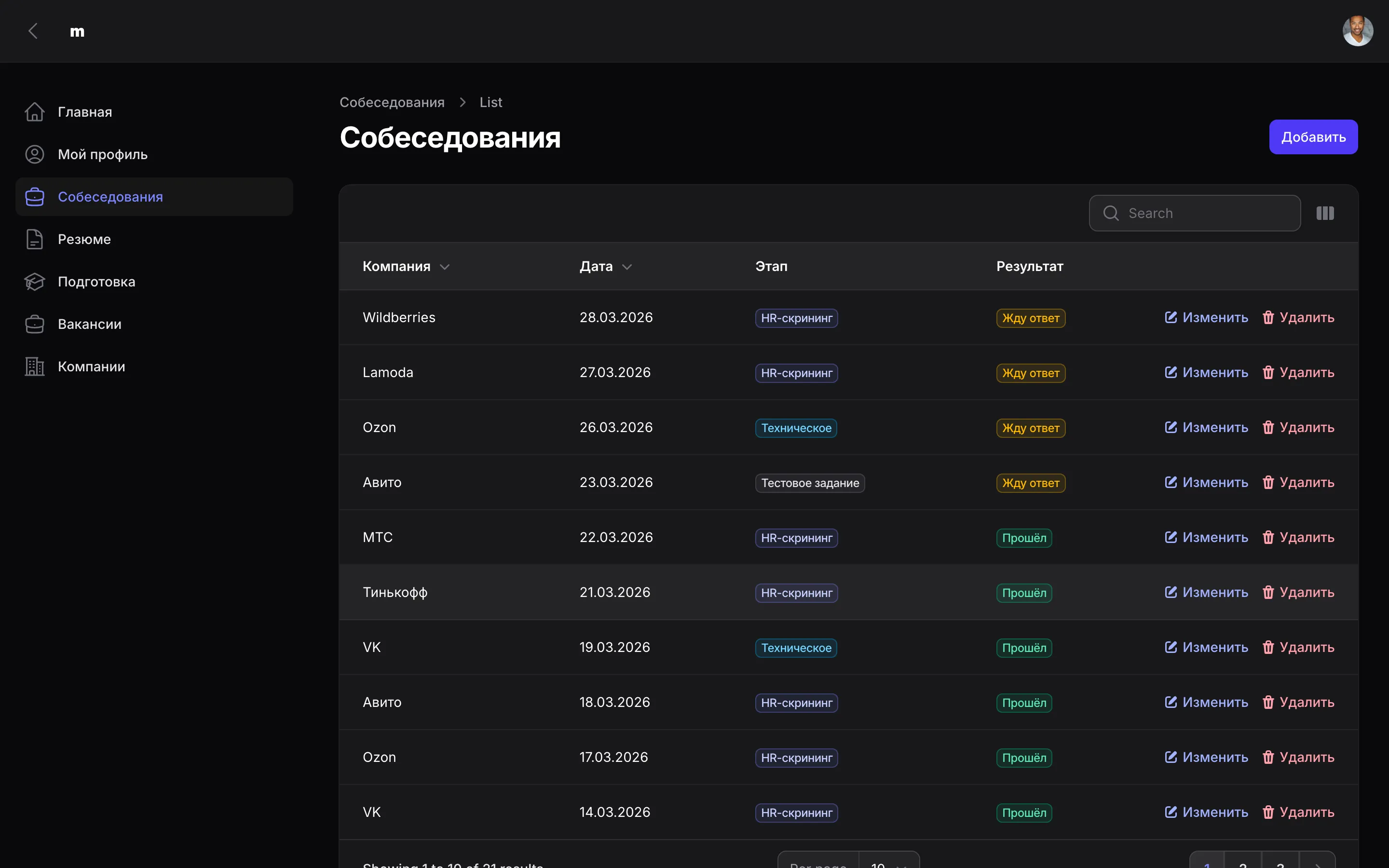Click Собеседования breadcrumb link
This screenshot has height=868, width=1389.
coord(392,102)
